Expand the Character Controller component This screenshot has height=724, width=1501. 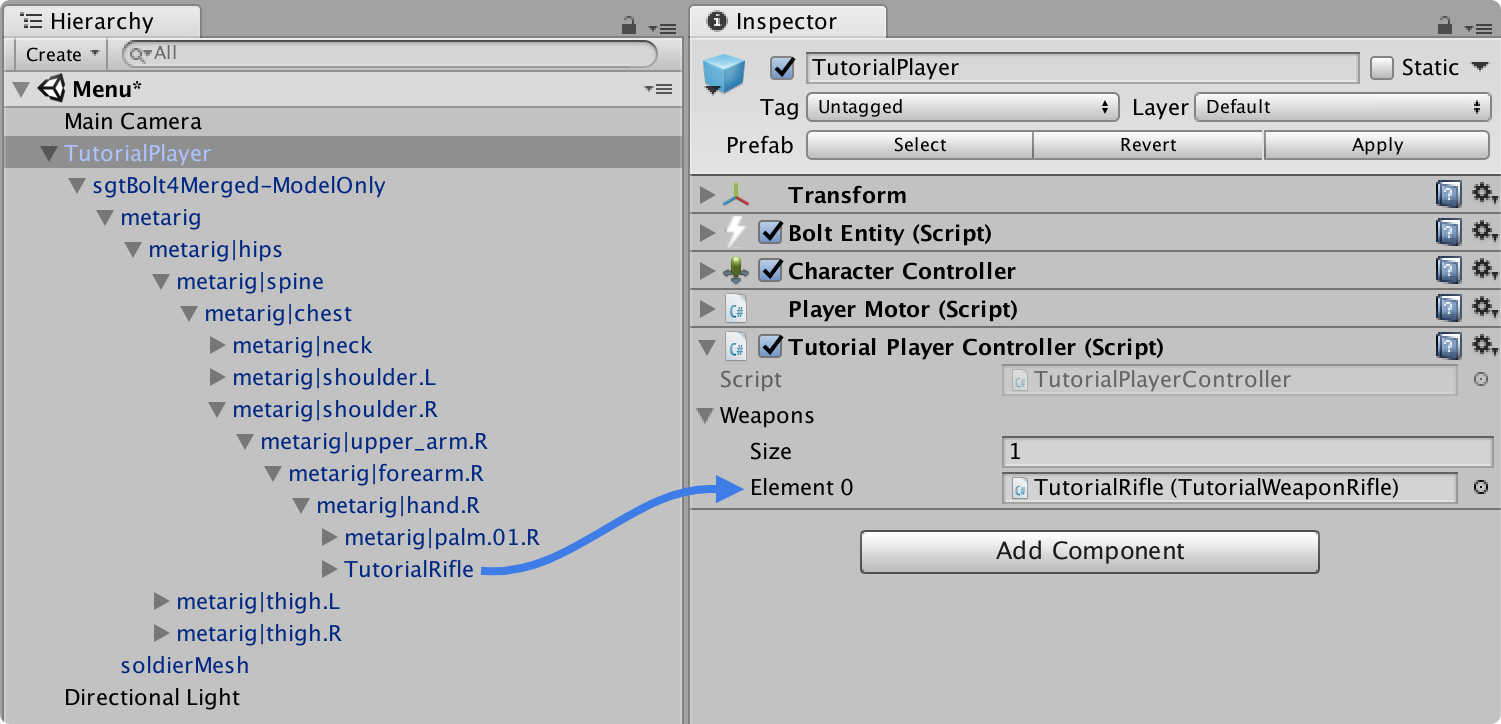[x=708, y=271]
